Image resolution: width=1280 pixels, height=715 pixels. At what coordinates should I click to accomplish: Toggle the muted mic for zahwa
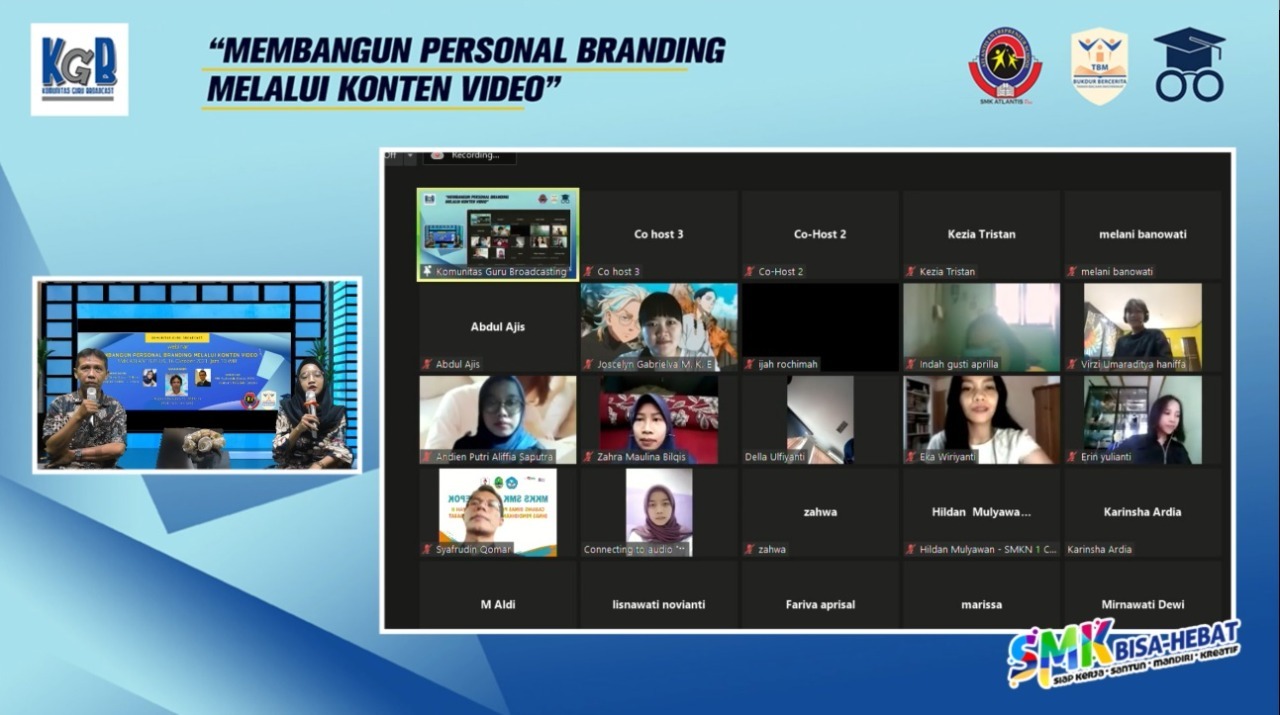748,549
